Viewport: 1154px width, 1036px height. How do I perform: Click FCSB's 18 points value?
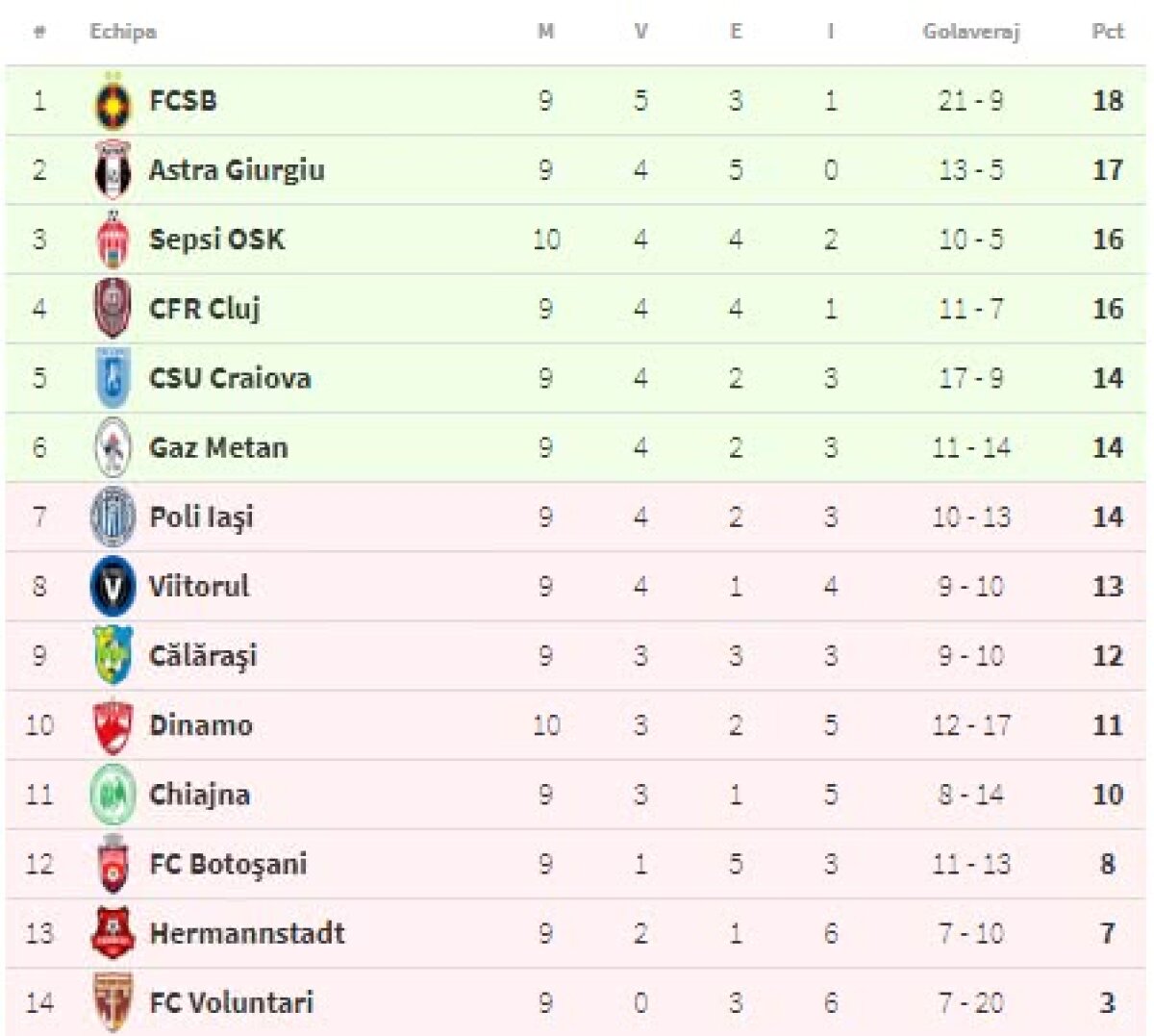(1107, 101)
